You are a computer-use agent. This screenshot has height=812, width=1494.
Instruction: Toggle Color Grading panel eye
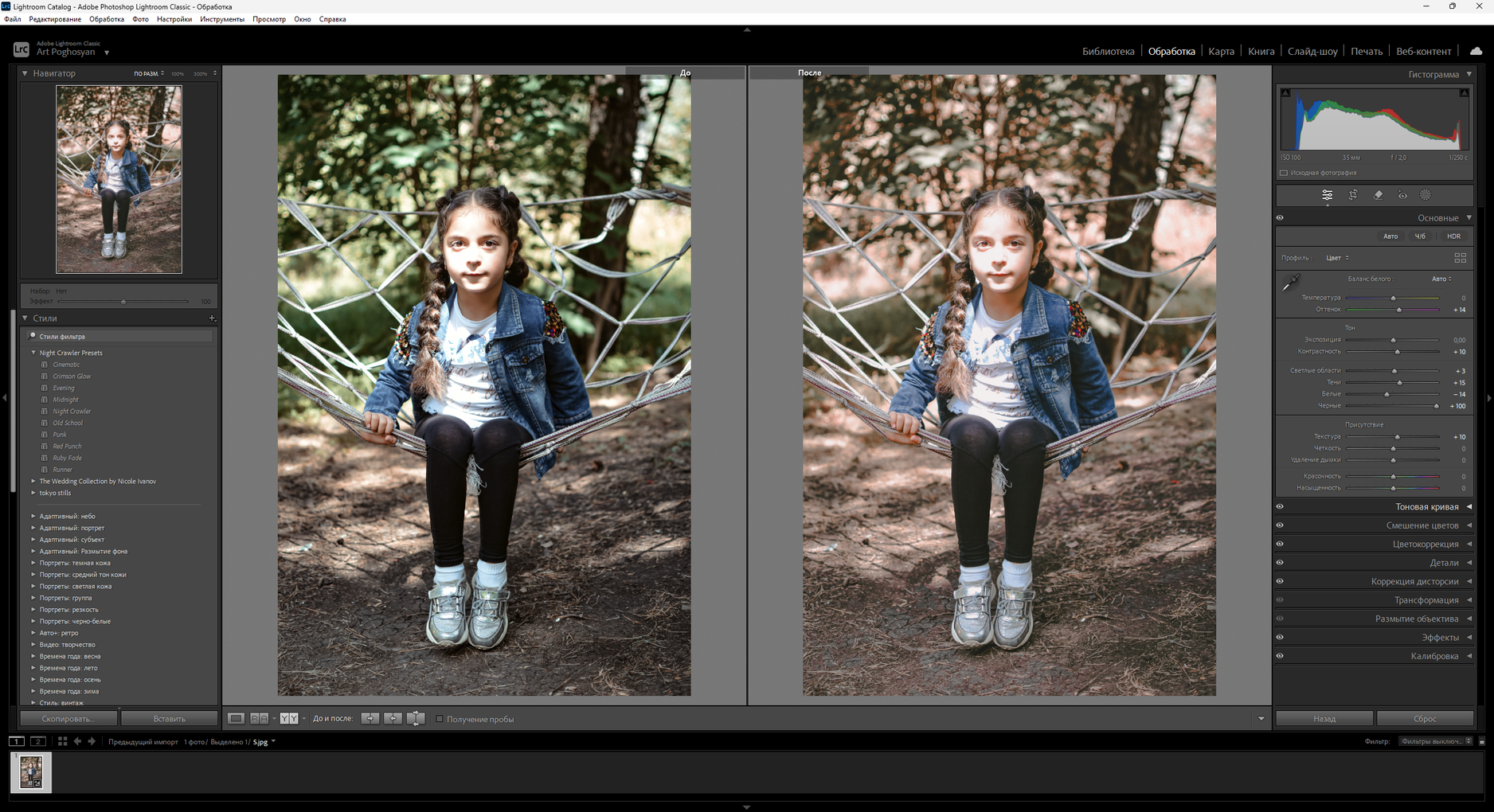tap(1280, 545)
